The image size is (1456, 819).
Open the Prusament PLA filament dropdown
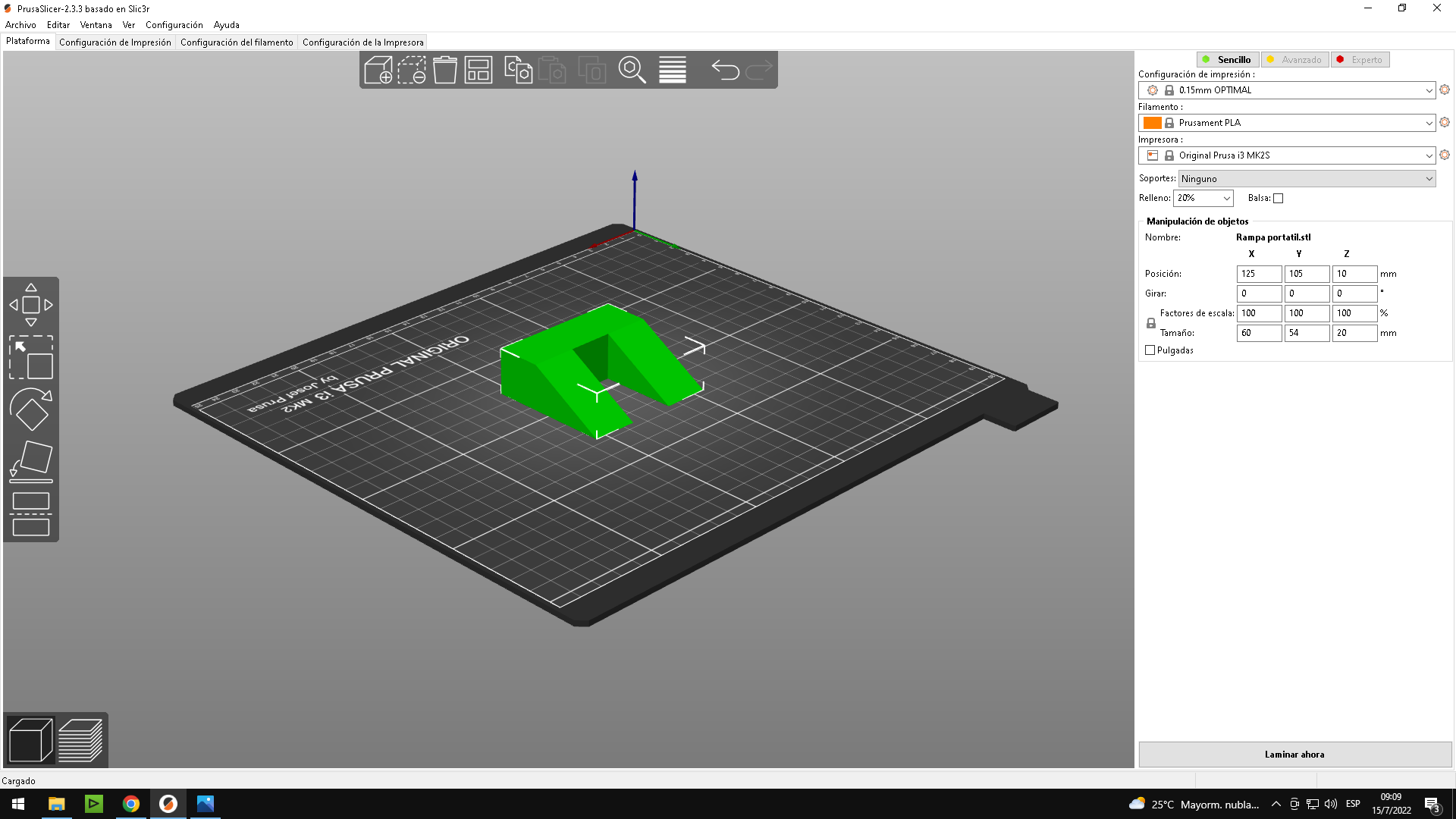point(1287,123)
